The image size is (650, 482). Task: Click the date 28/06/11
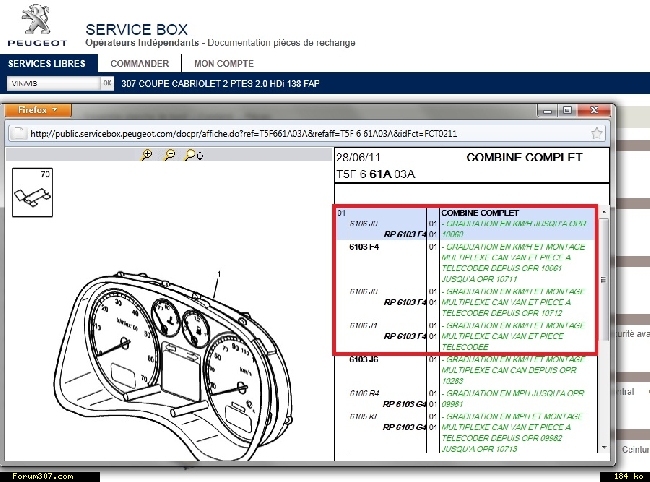click(358, 157)
